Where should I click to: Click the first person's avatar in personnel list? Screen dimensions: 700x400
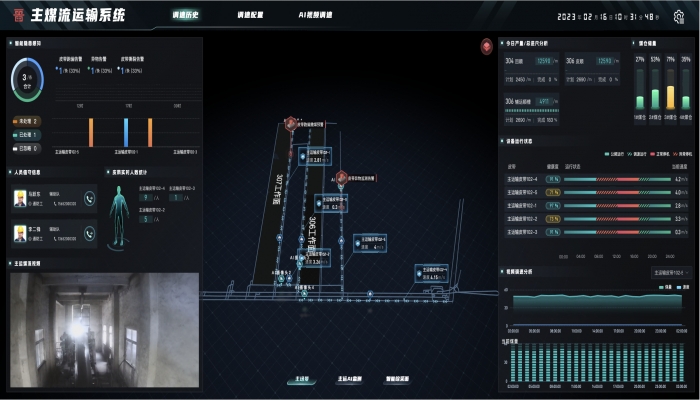pyautogui.click(x=20, y=199)
